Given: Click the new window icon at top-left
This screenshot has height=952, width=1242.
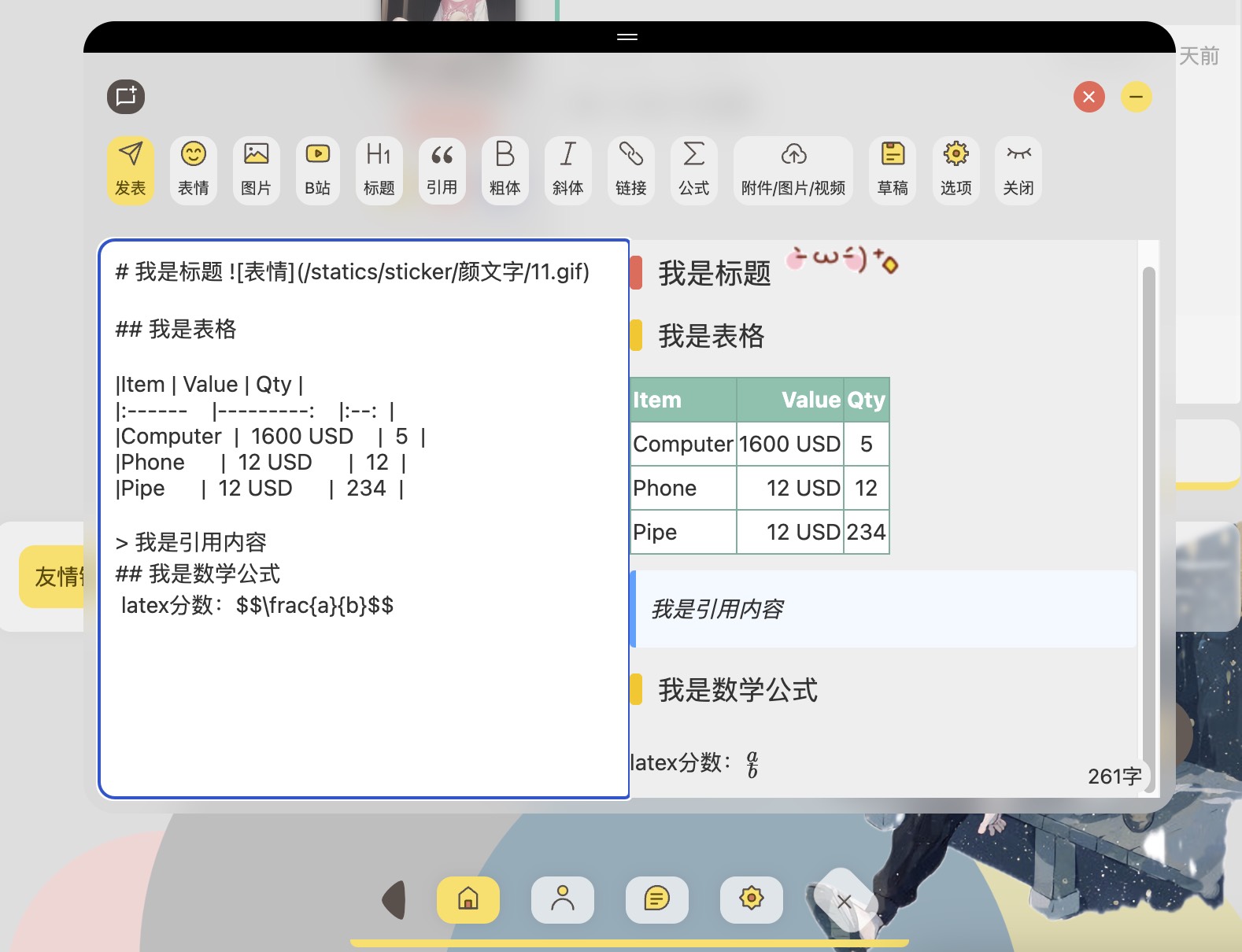Looking at the screenshot, I should click(x=126, y=97).
